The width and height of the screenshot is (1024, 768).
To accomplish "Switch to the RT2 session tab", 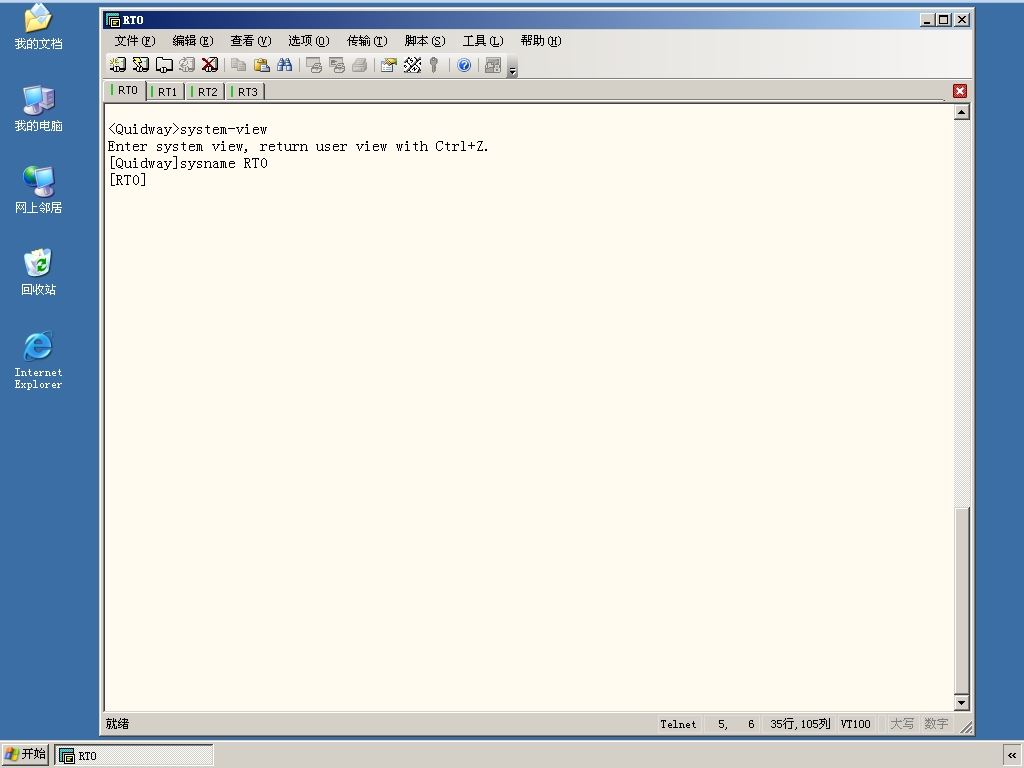I will (x=205, y=91).
